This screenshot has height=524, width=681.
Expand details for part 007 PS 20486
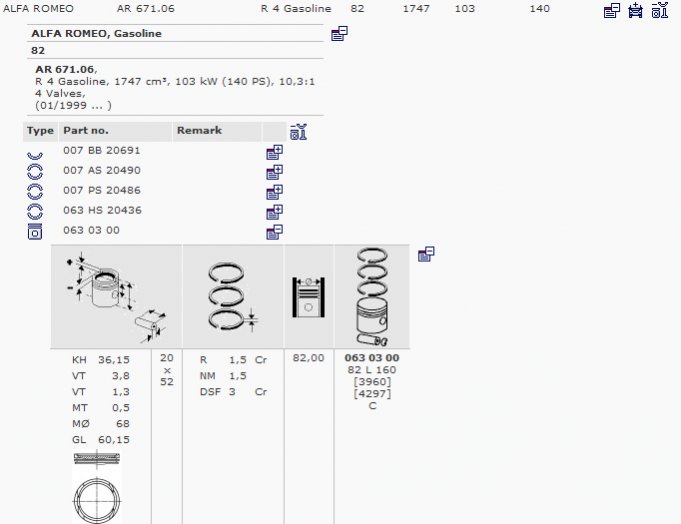(274, 192)
